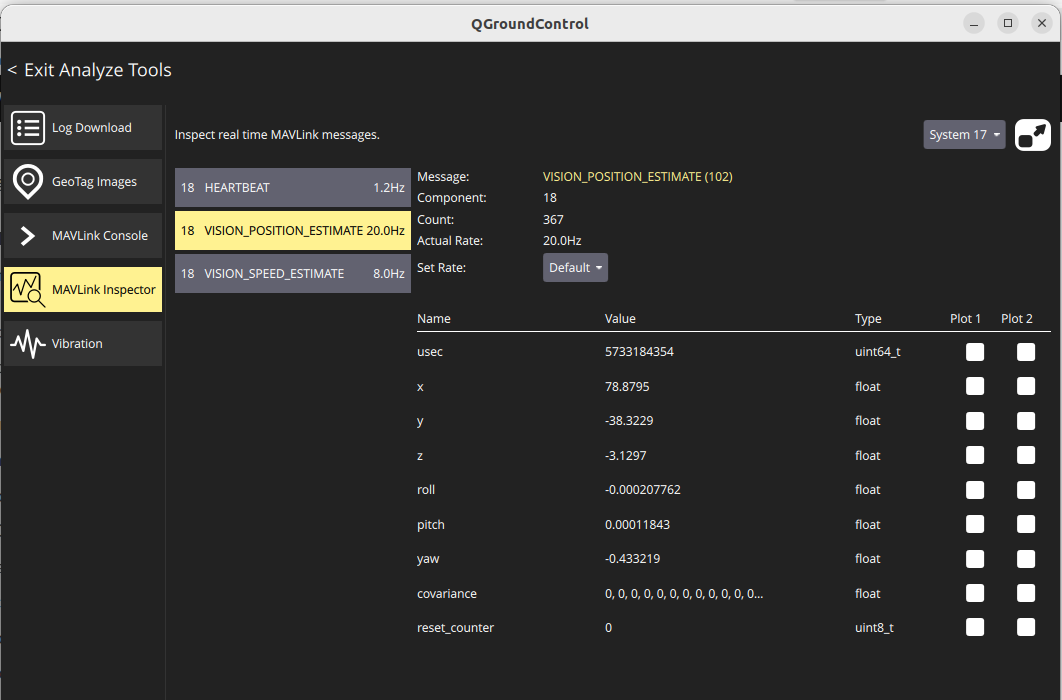Enable Plot 2 for roll
The image size is (1062, 700).
click(x=1025, y=490)
